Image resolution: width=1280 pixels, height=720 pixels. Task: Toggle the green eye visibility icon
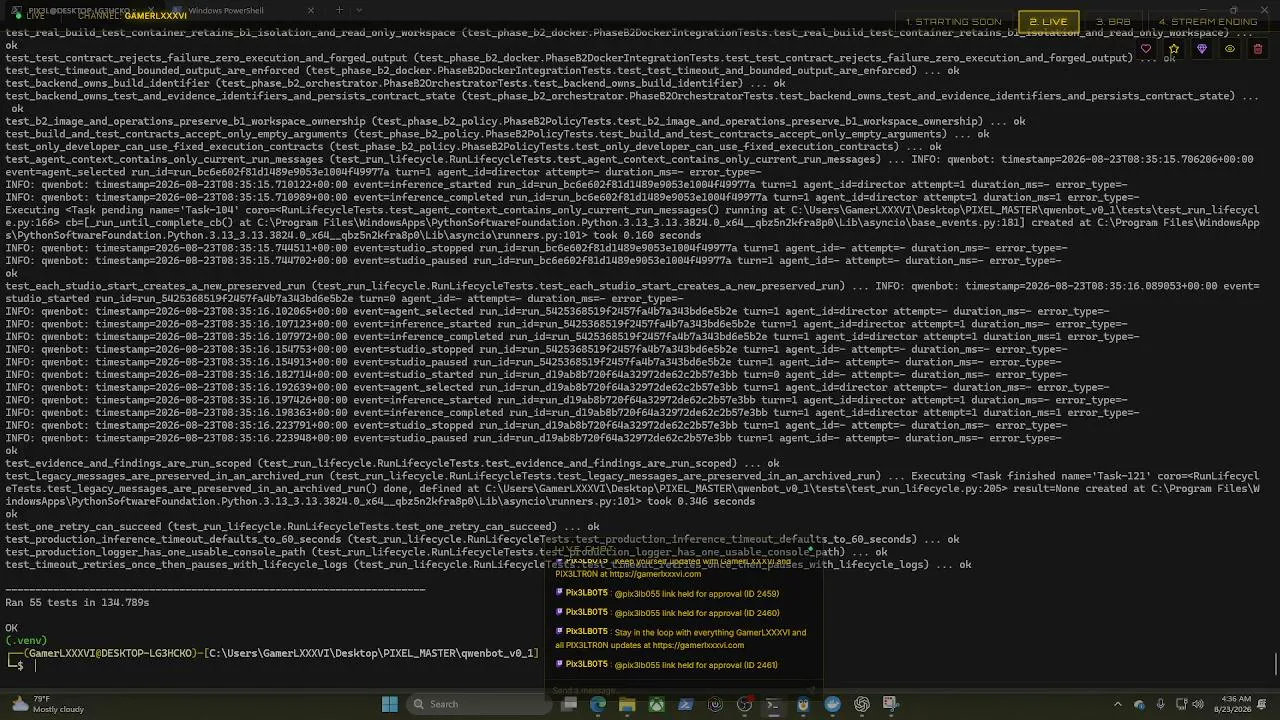tap(1230, 49)
